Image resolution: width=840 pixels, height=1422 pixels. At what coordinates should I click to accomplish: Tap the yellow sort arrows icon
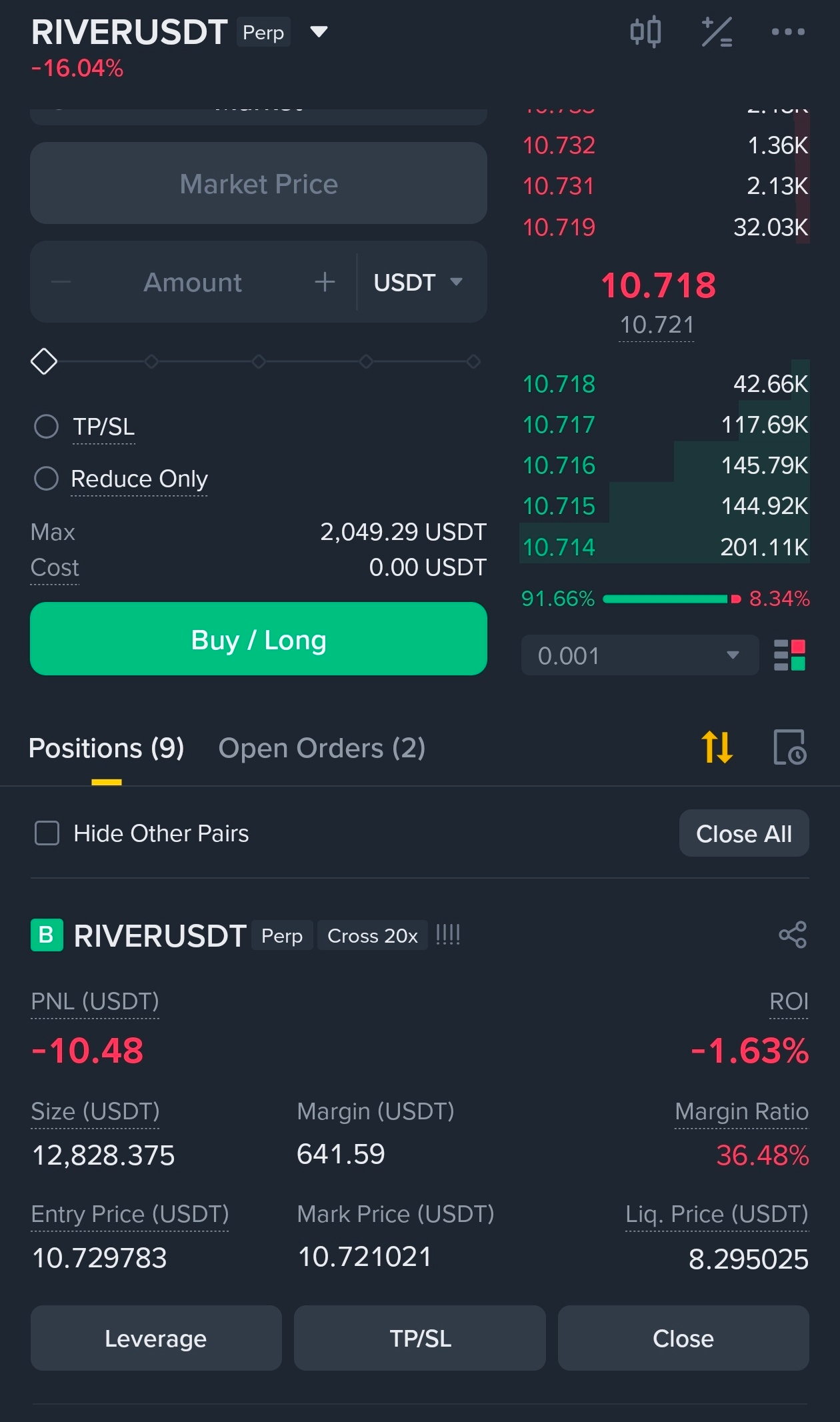tap(717, 747)
